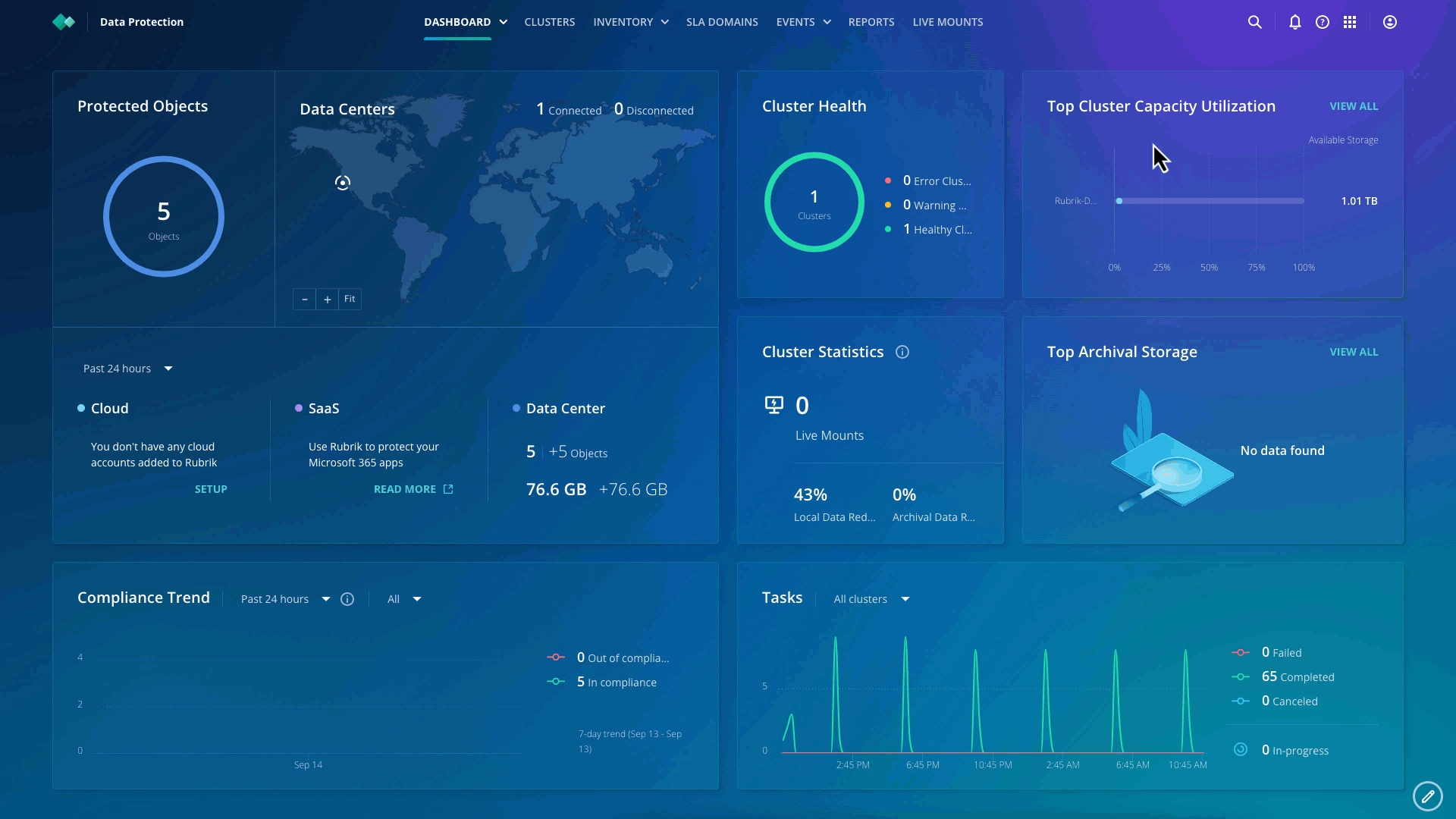Click the Rubrik cluster capacity utilization bar

(1210, 201)
